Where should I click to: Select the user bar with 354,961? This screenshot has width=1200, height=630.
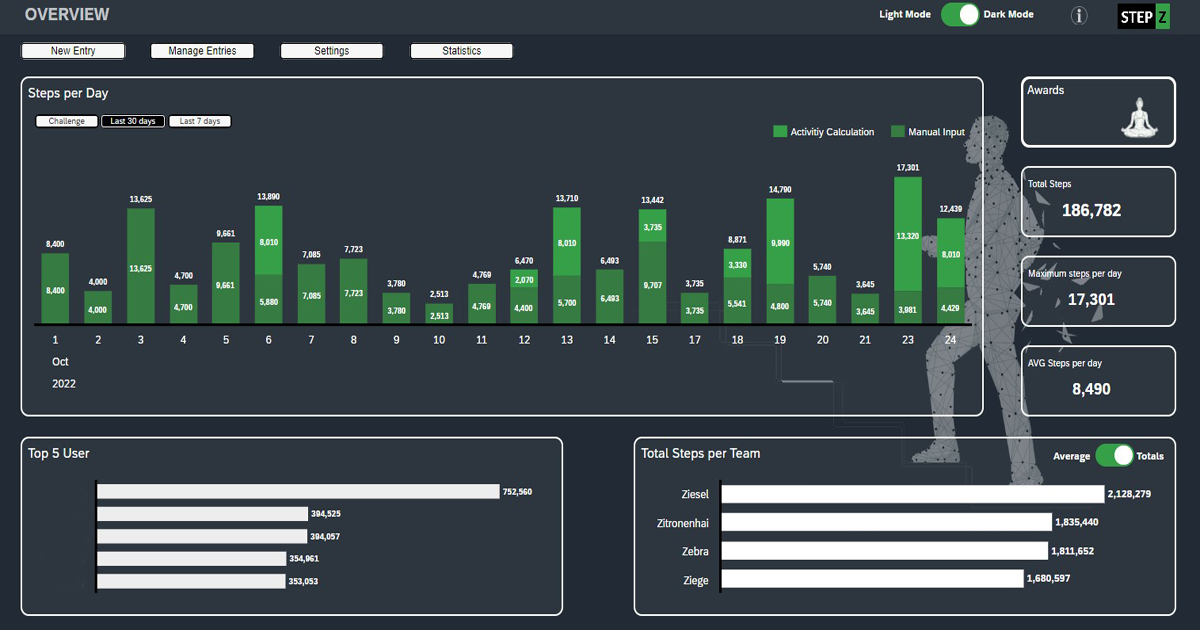pos(191,558)
